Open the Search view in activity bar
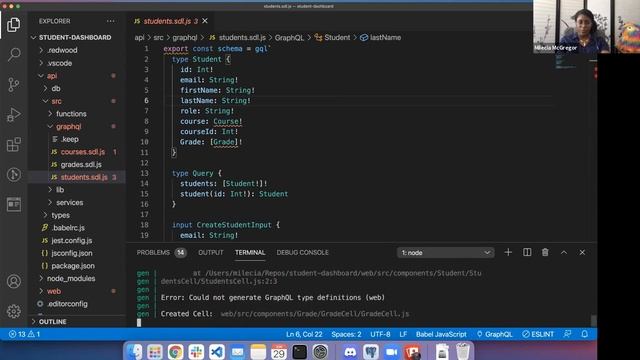Screen dimensions: 640x360 coord(13,54)
